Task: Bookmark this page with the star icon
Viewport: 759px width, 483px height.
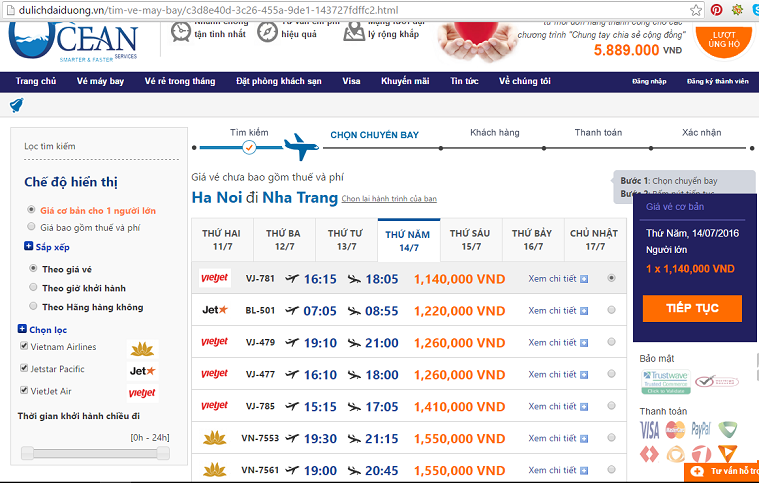Action: [x=696, y=10]
